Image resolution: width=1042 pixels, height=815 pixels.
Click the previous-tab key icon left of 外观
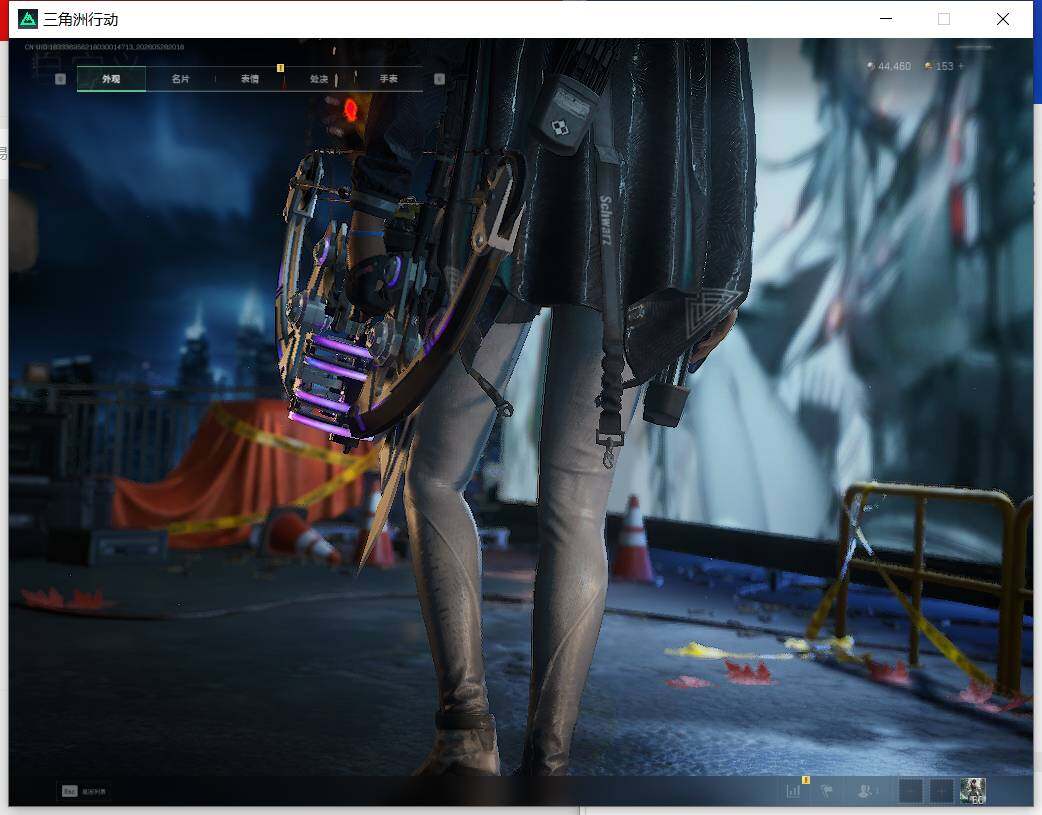tap(60, 79)
